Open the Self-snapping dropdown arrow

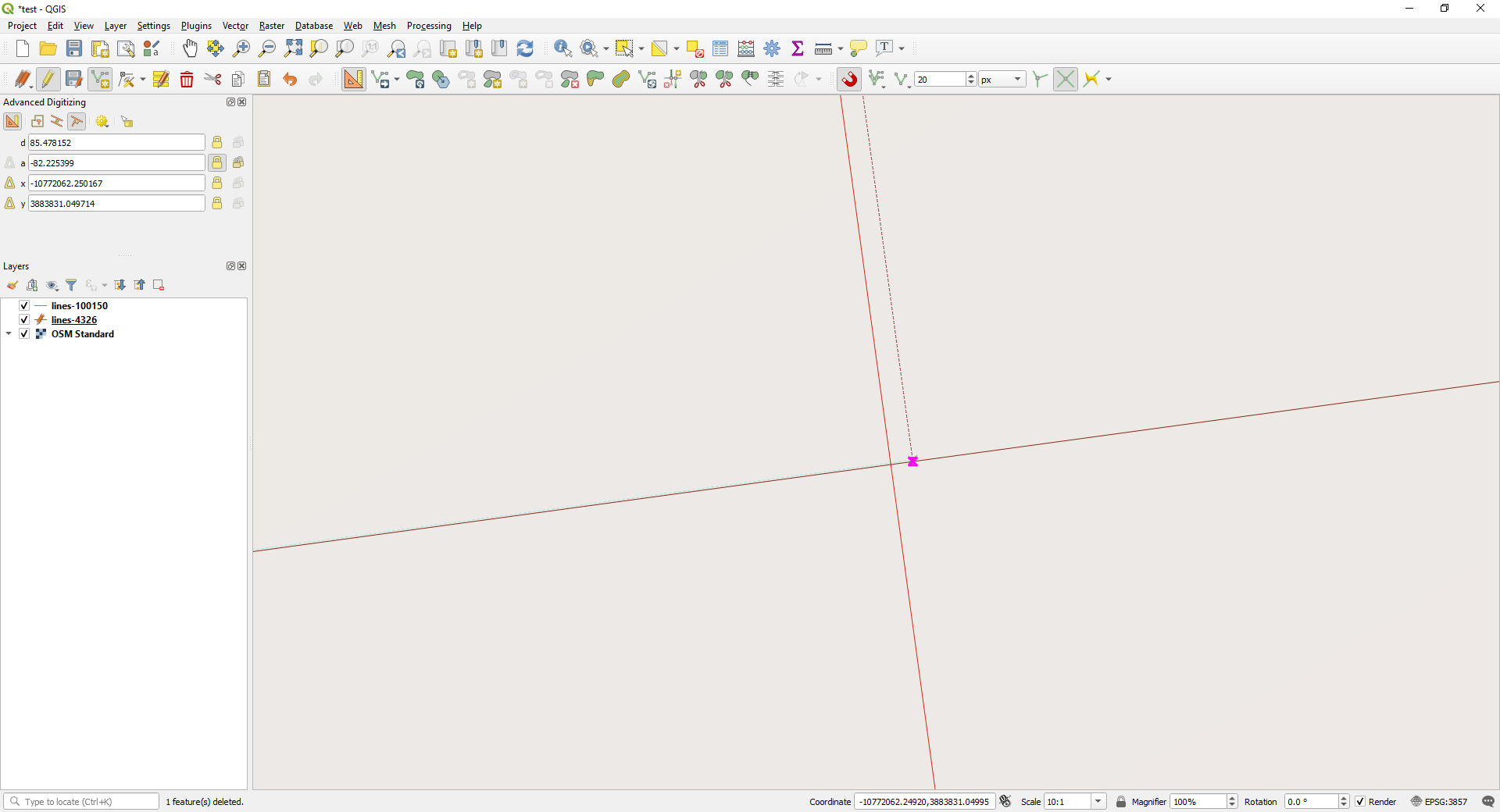coord(1109,79)
